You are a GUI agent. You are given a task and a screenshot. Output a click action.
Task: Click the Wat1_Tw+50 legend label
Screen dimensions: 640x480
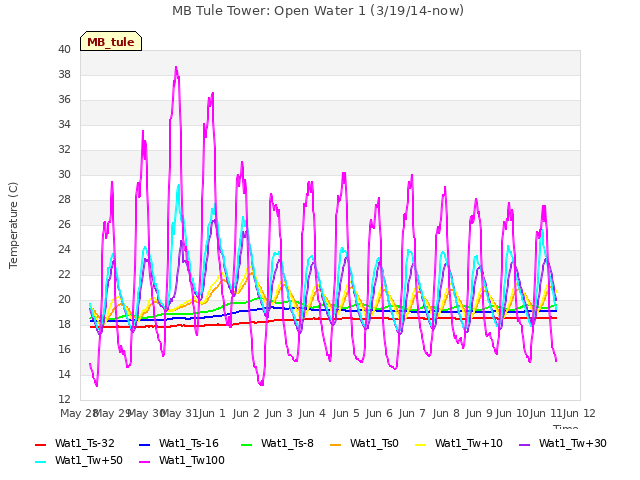pos(89,461)
